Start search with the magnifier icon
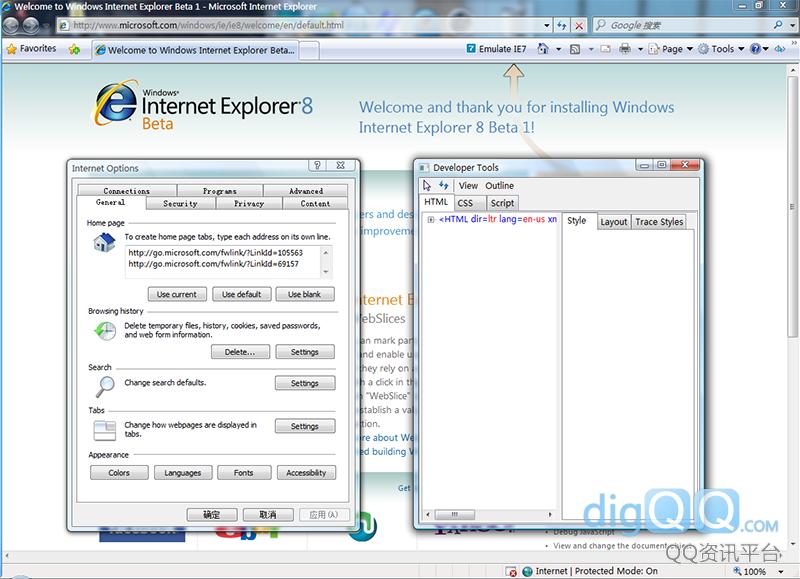Viewport: 800px width, 579px height. tap(778, 25)
